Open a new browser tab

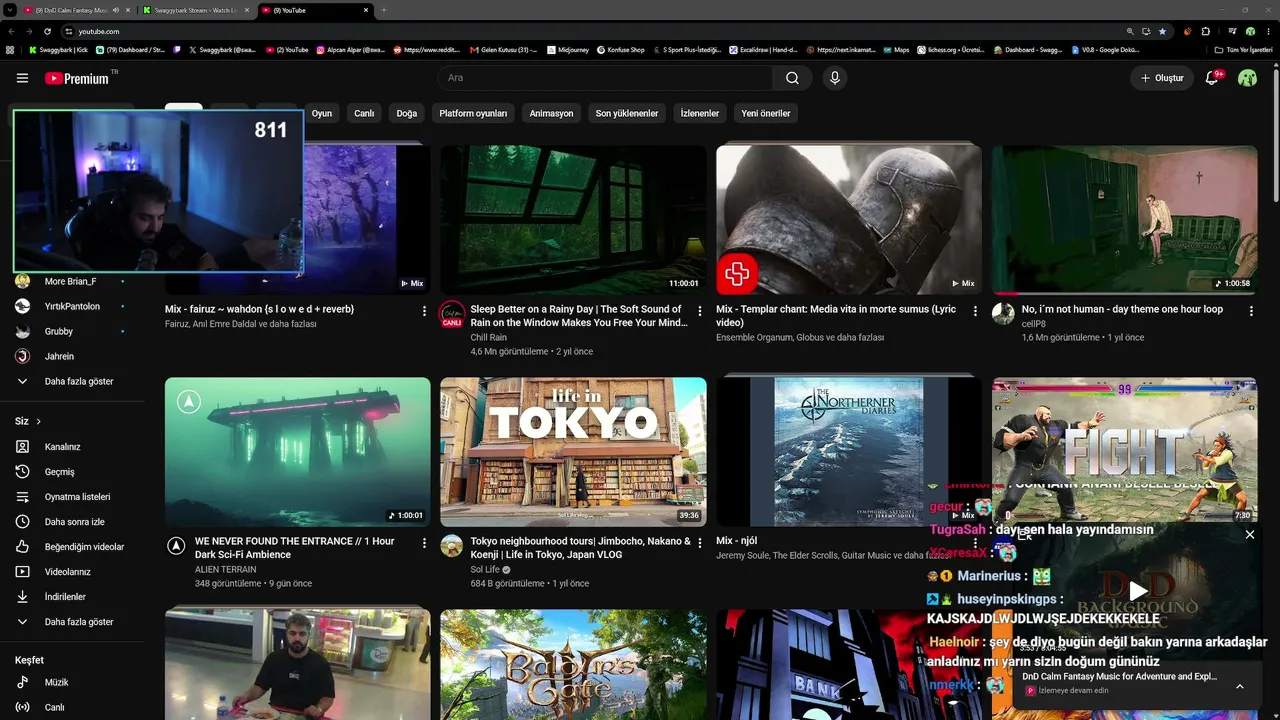click(x=384, y=10)
